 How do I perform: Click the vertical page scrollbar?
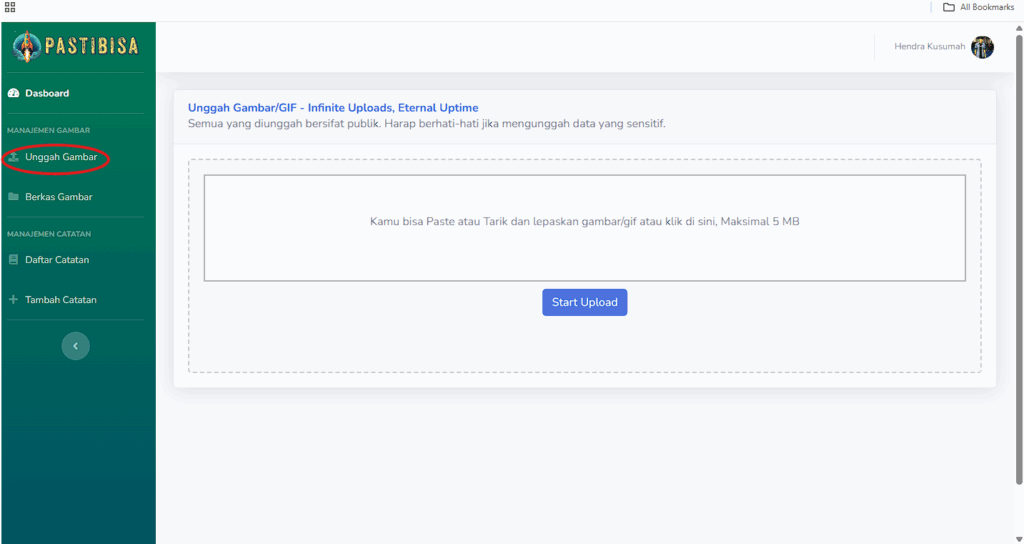pyautogui.click(x=1019, y=259)
